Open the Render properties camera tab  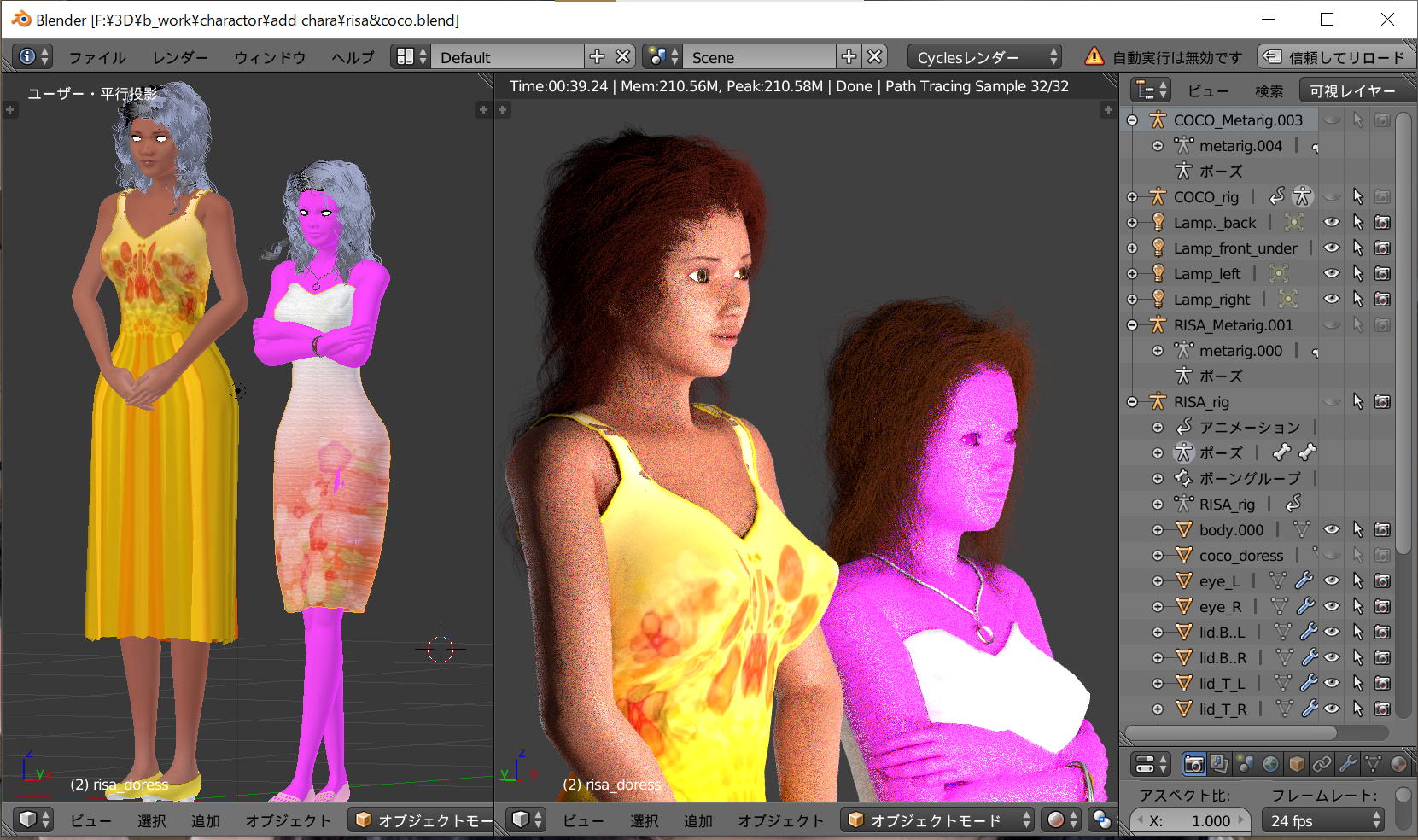[x=1193, y=763]
